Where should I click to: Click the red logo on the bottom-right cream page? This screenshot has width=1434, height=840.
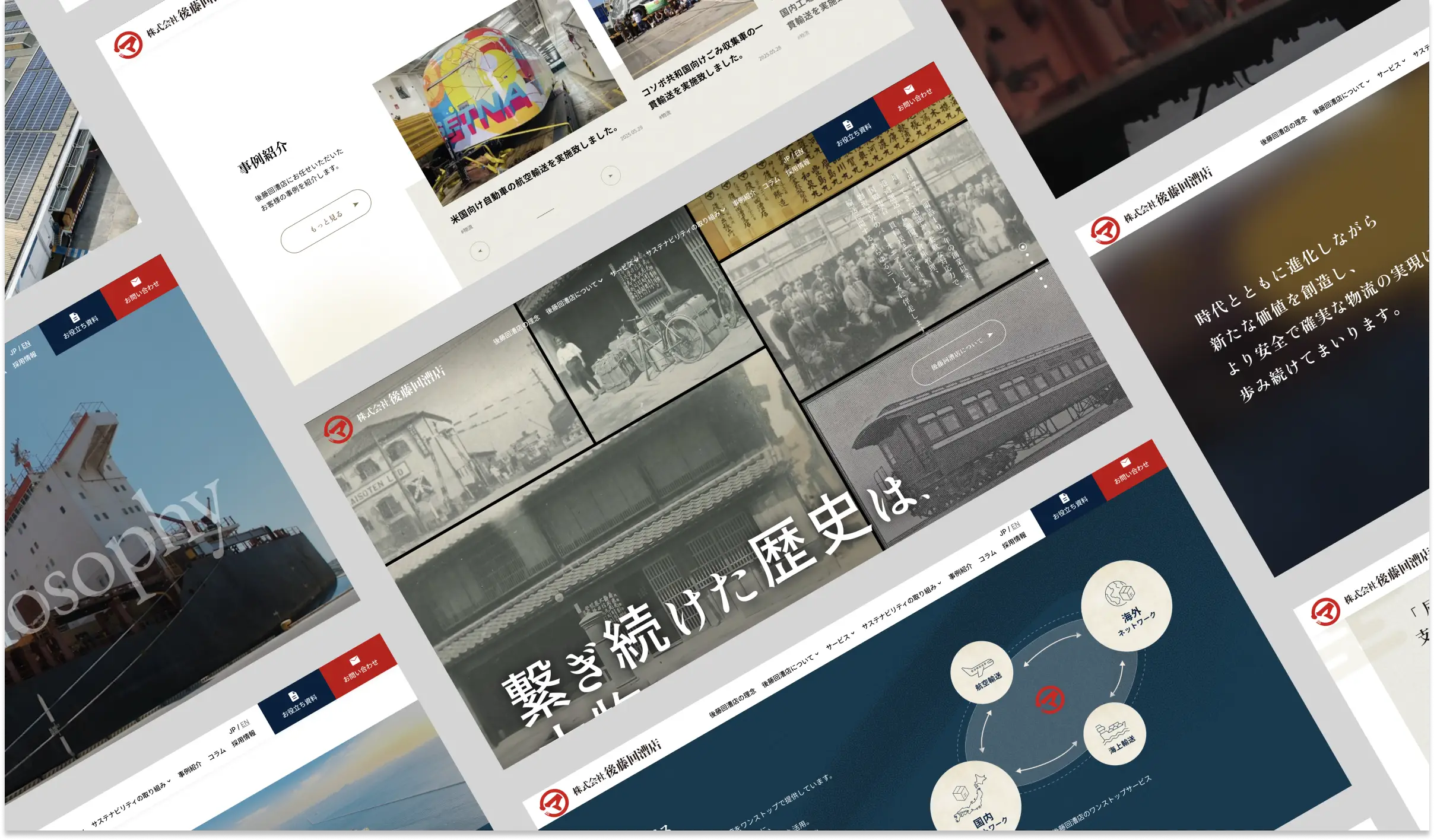pyautogui.click(x=1325, y=612)
